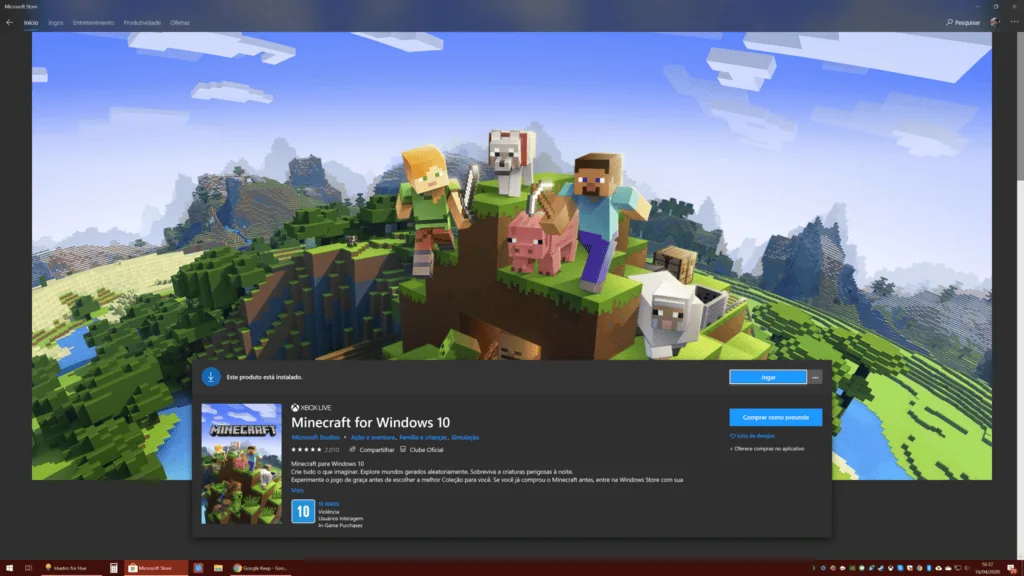Screen dimensions: 1024x576
Task: Open Microsoft Studios publisher link
Action: [315, 438]
